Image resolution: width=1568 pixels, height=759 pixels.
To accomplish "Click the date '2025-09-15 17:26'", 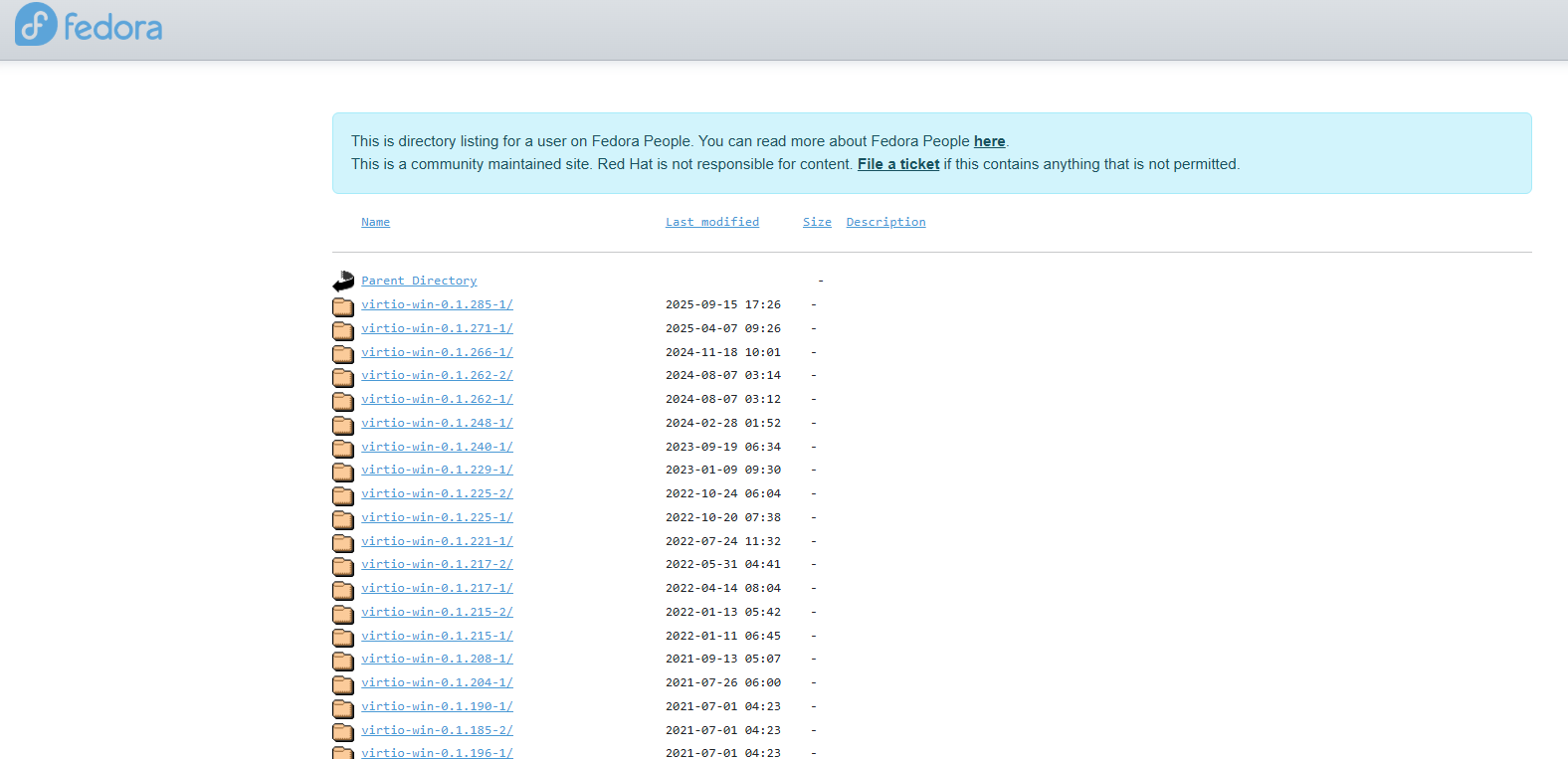I will click(723, 304).
